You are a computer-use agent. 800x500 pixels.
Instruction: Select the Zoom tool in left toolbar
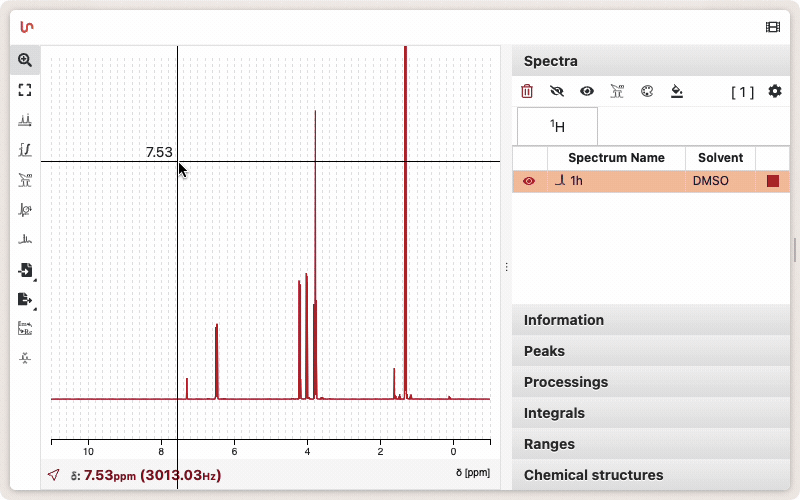25,60
